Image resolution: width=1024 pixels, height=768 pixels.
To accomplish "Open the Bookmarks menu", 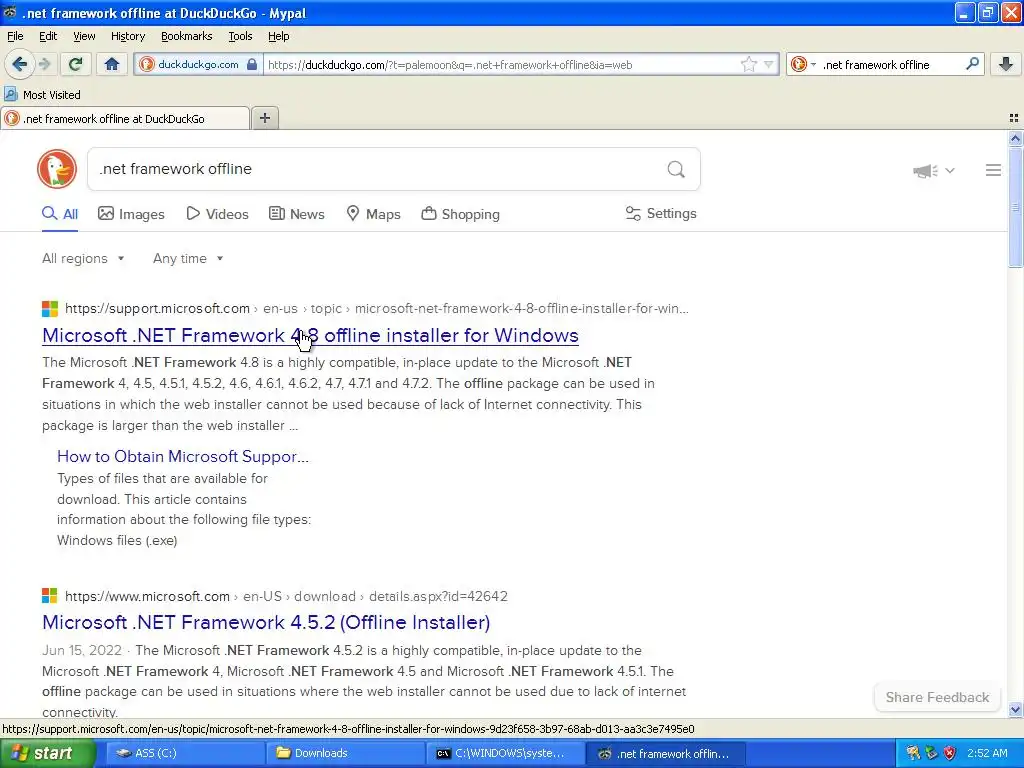I will coord(186,36).
